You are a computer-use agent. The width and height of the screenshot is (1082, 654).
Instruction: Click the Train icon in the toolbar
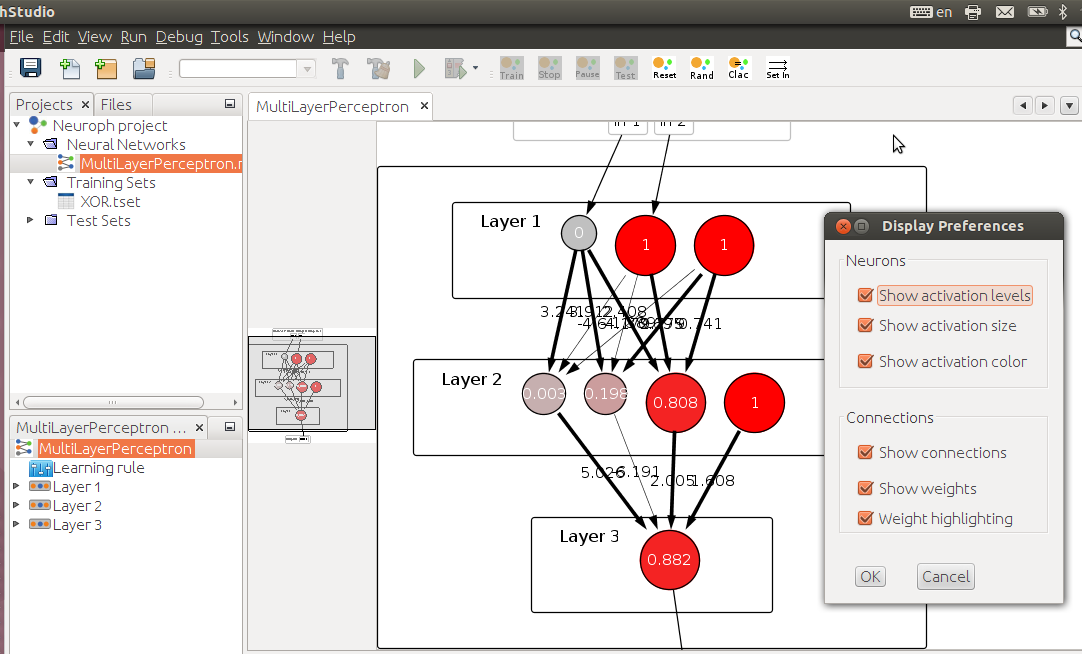(511, 68)
